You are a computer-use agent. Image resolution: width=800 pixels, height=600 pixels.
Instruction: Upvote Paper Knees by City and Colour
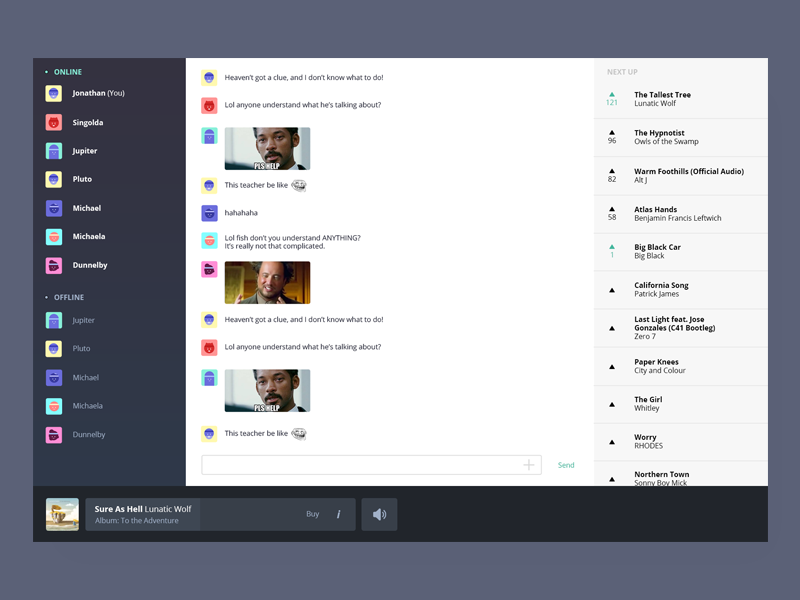click(x=612, y=367)
